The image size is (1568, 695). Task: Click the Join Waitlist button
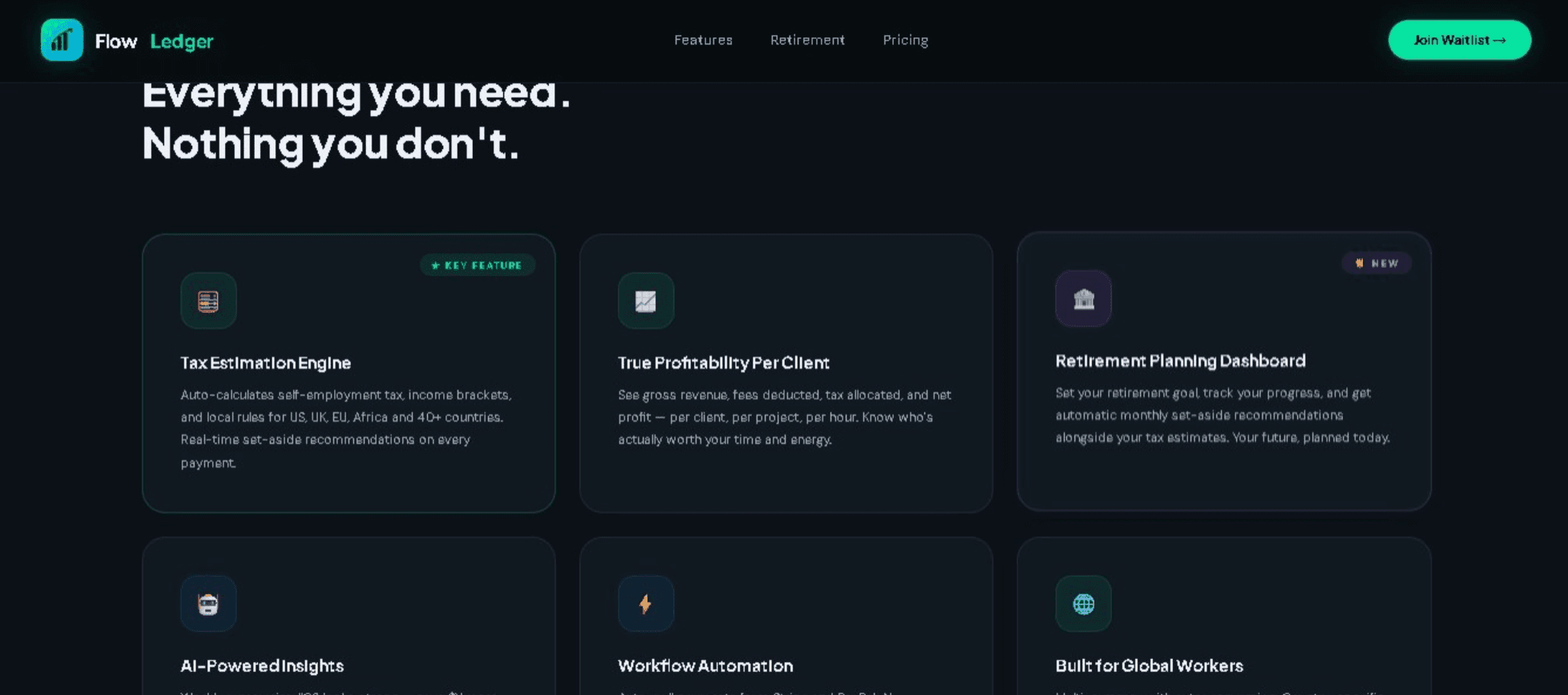tap(1458, 40)
